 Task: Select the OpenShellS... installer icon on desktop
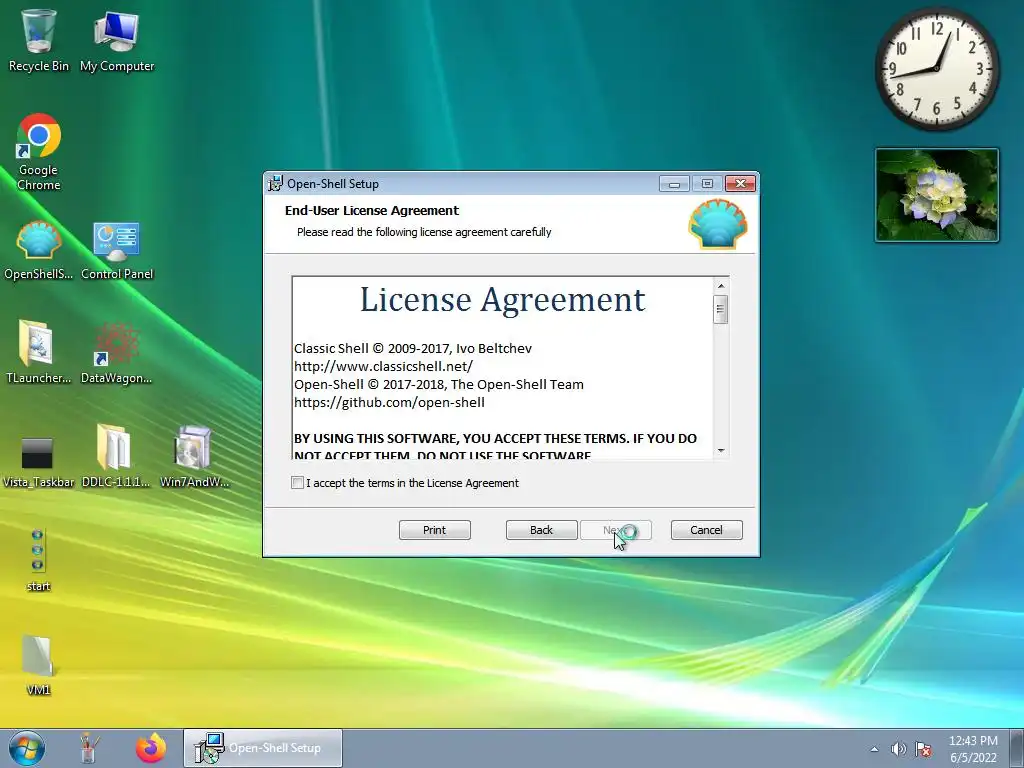(39, 250)
